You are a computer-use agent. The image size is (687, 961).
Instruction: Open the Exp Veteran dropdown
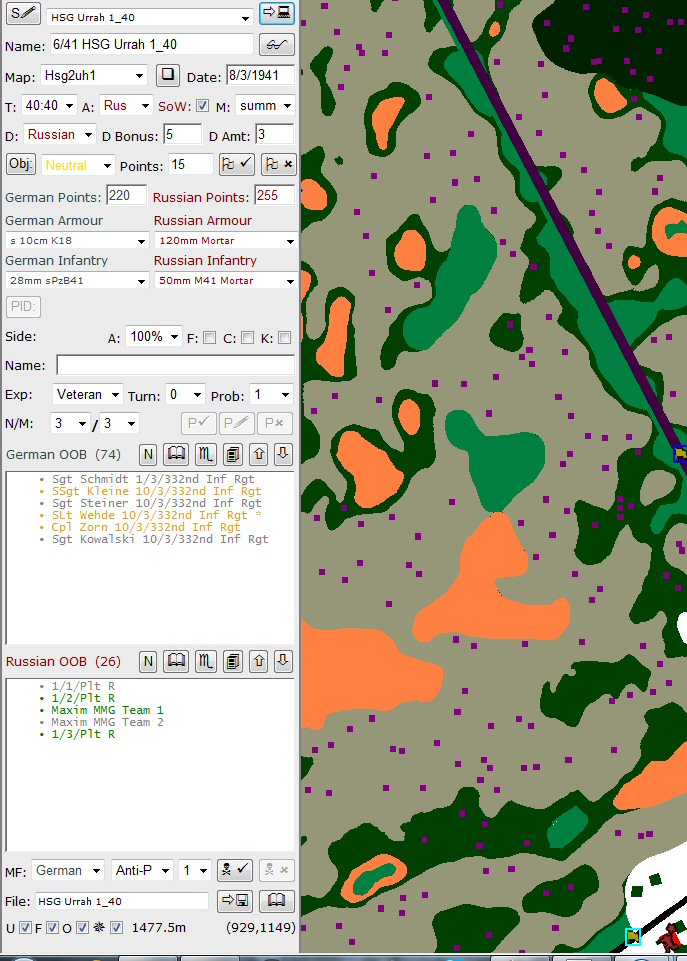point(88,395)
